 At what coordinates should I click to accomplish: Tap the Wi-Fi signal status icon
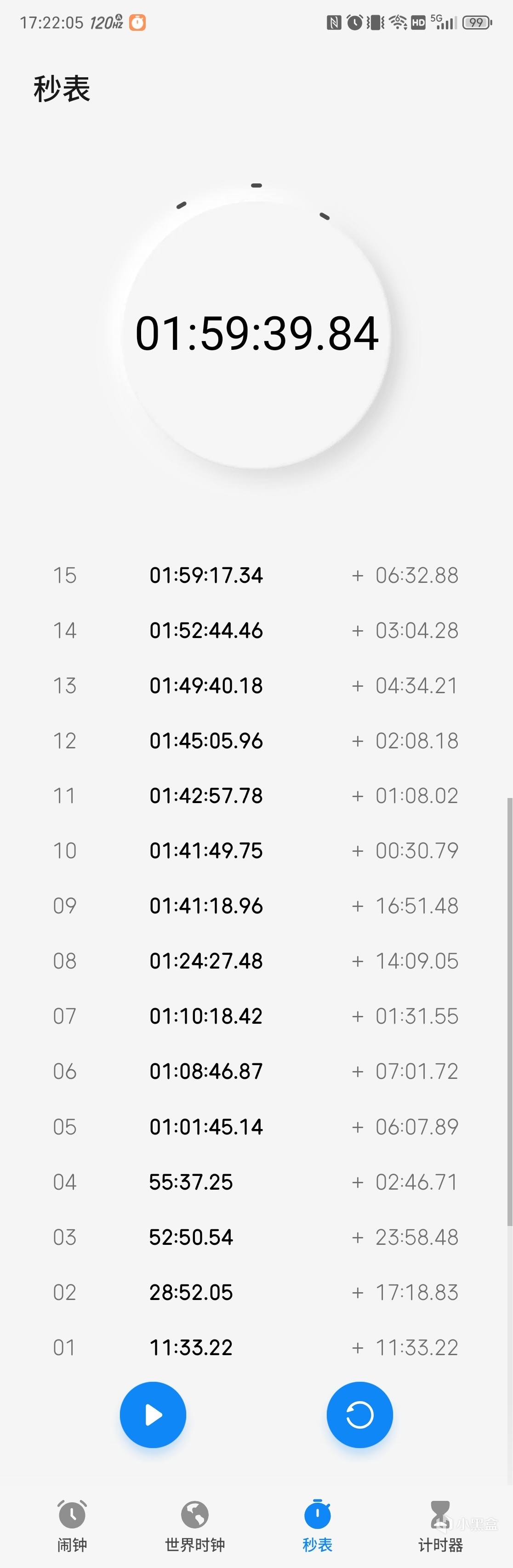click(x=398, y=23)
